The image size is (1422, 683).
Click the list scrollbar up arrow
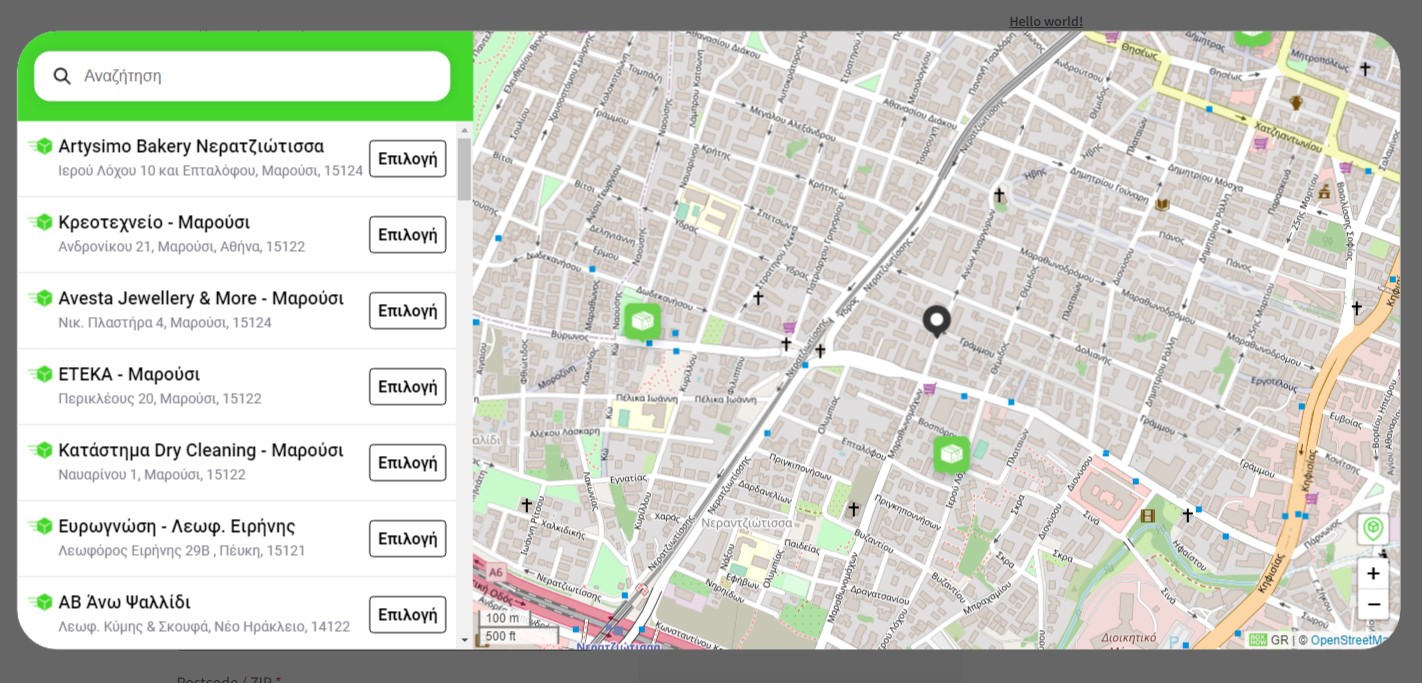coord(464,130)
